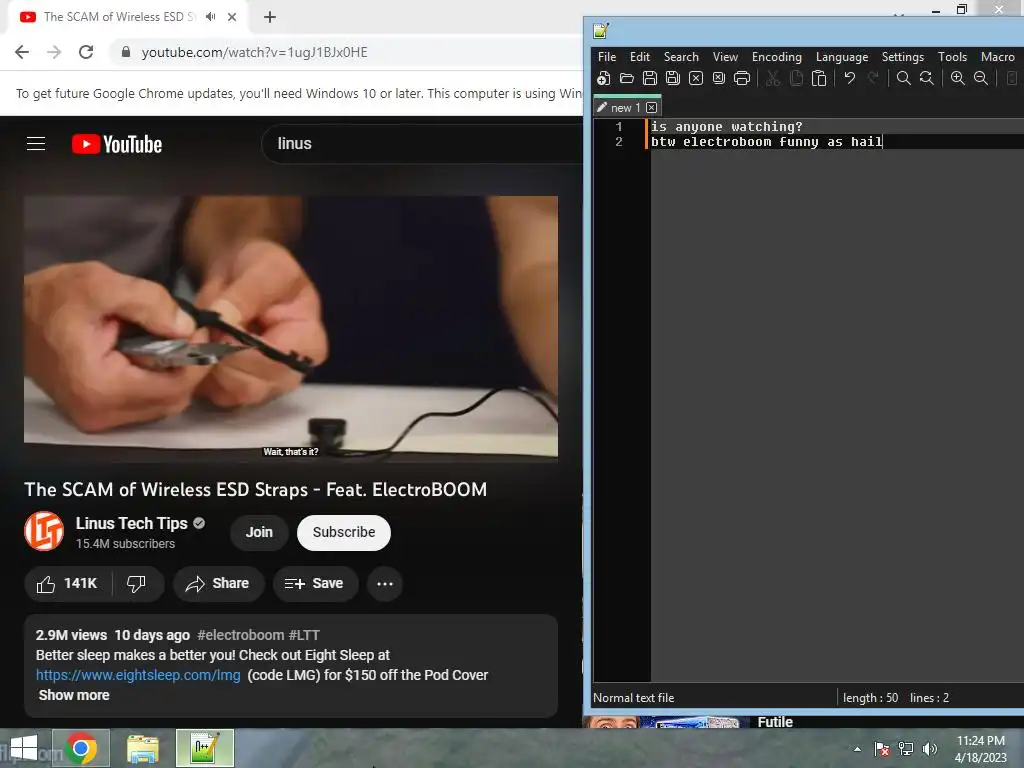Click line 1 text 'is anyone watching?'
This screenshot has height=768, width=1024.
[727, 127]
